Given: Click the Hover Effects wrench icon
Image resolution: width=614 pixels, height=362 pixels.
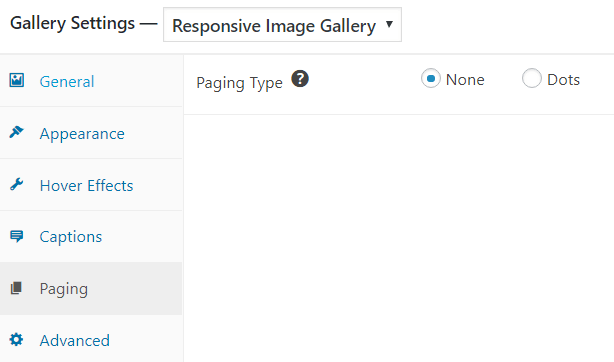Looking at the screenshot, I should (16, 184).
